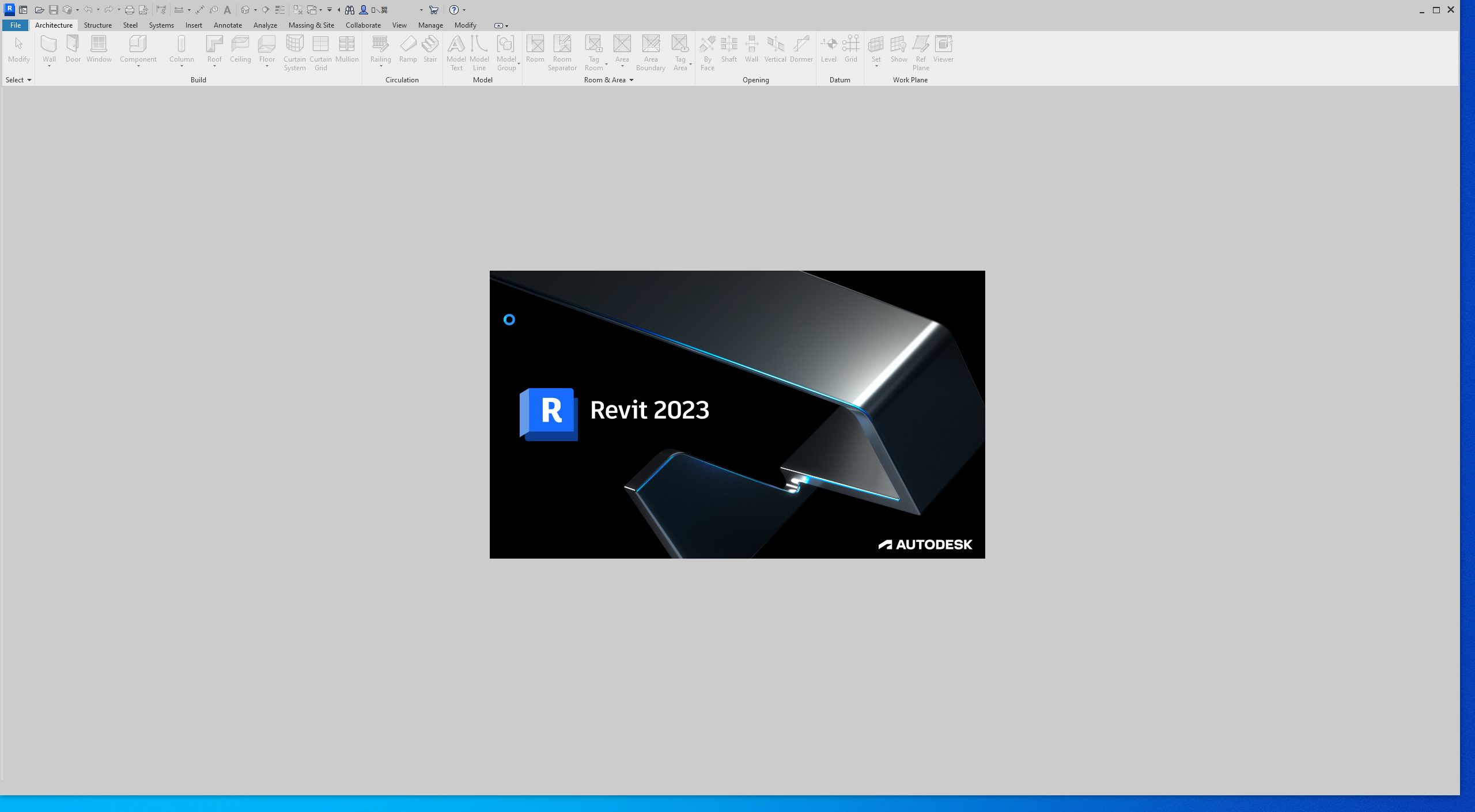
Task: Click the user sign-in profile icon
Action: [x=364, y=10]
